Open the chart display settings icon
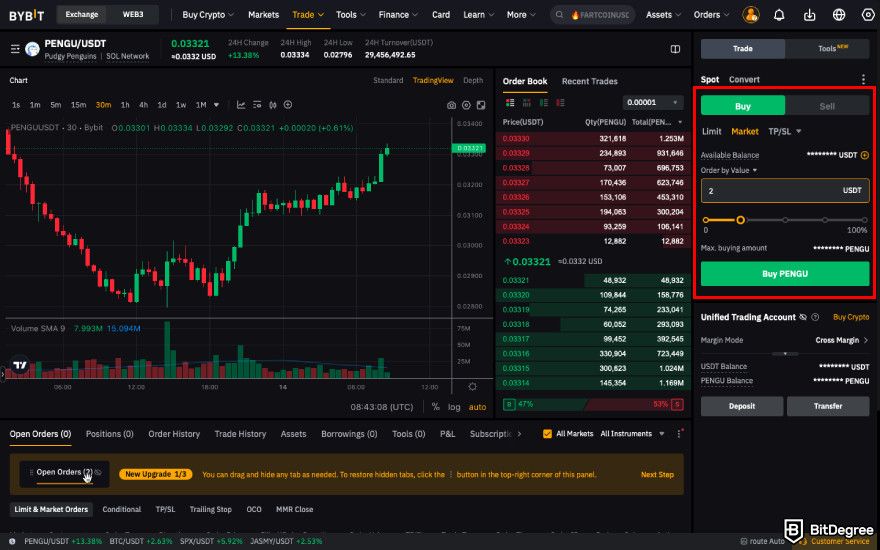The image size is (880, 550). click(x=257, y=105)
